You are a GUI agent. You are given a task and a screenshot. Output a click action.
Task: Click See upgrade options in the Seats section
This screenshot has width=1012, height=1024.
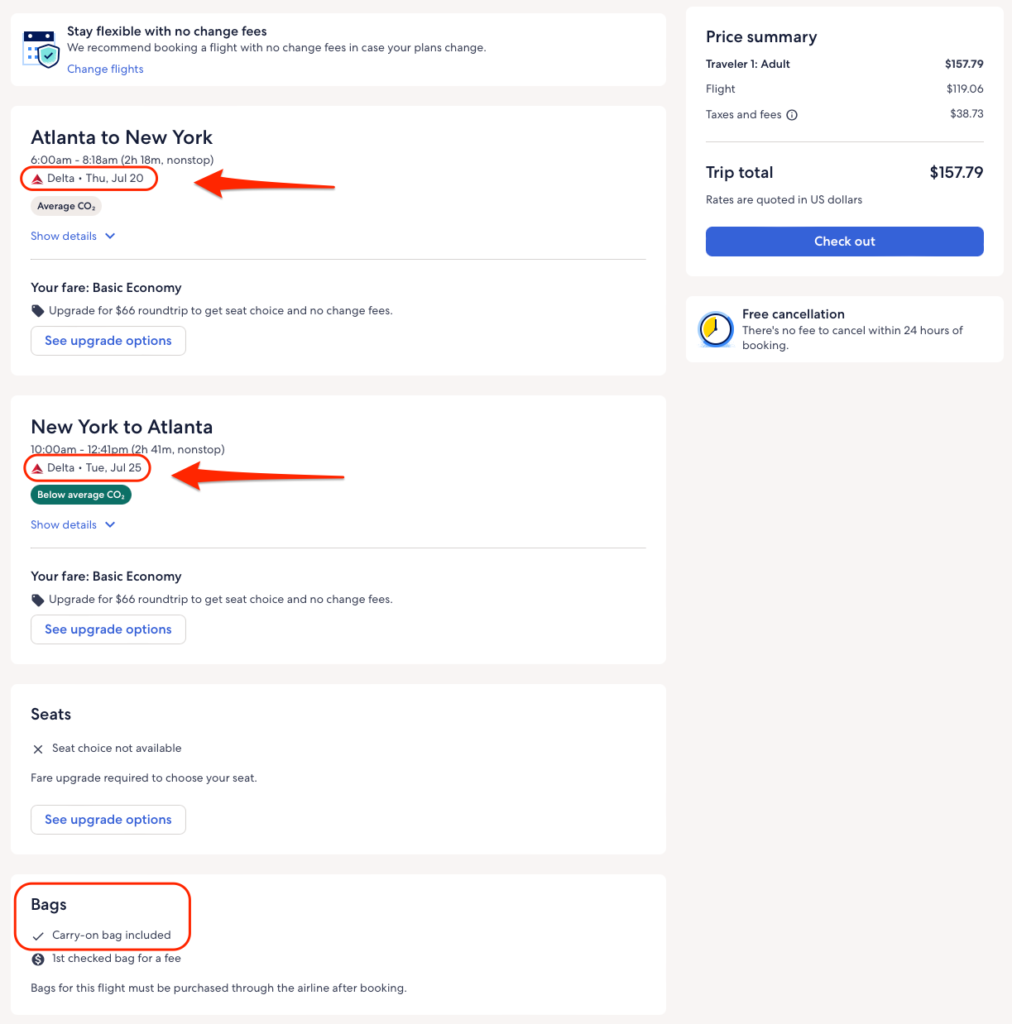[108, 820]
